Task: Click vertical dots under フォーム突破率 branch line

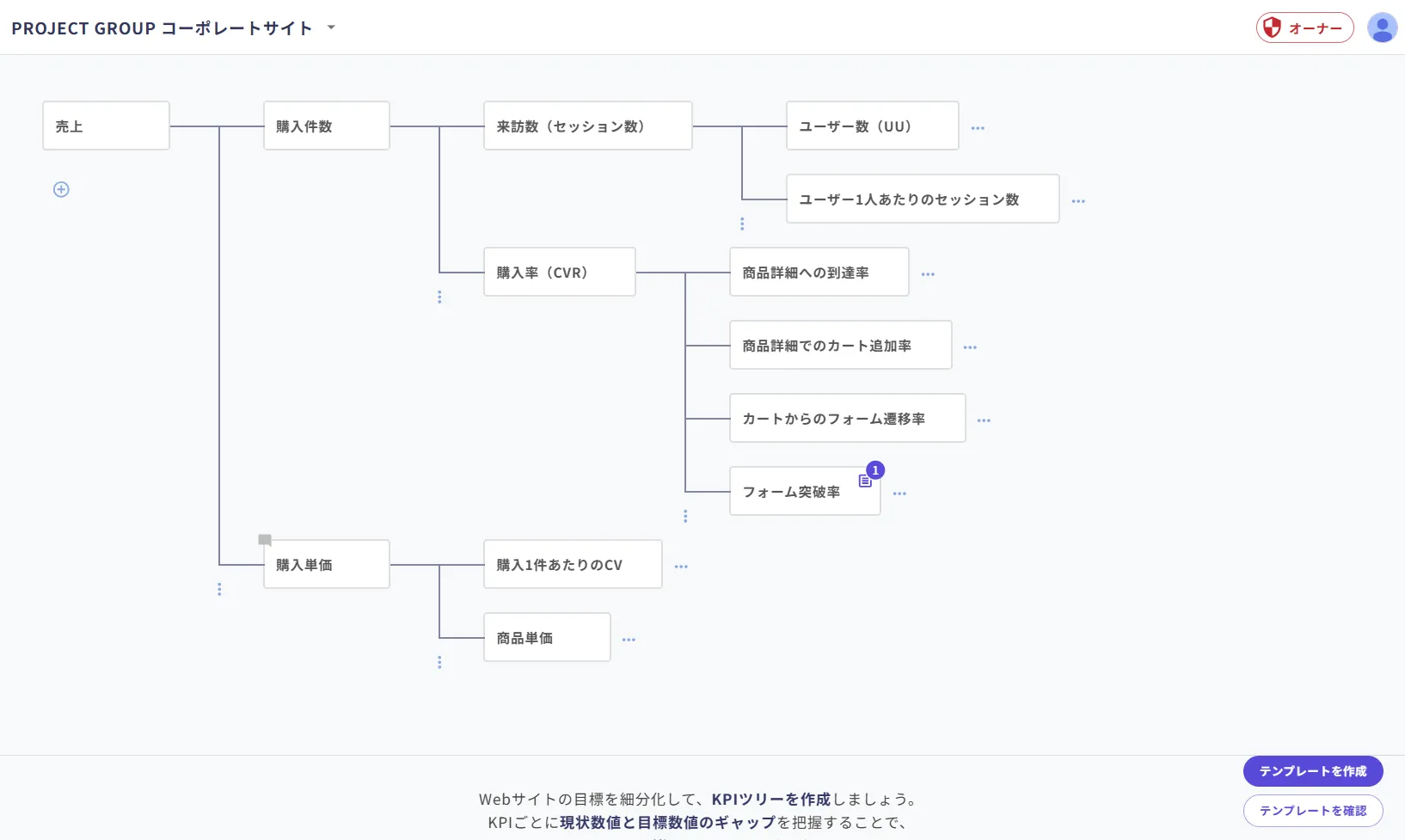Action: tap(685, 516)
